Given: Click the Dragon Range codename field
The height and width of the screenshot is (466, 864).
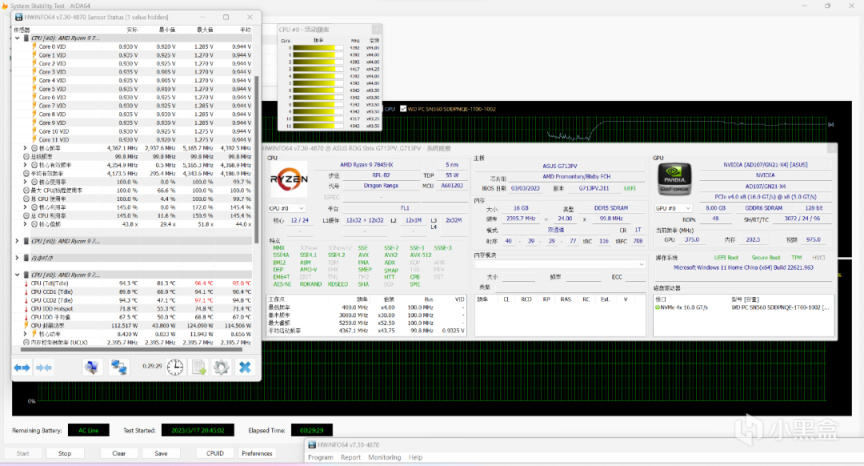Looking at the screenshot, I should [381, 186].
